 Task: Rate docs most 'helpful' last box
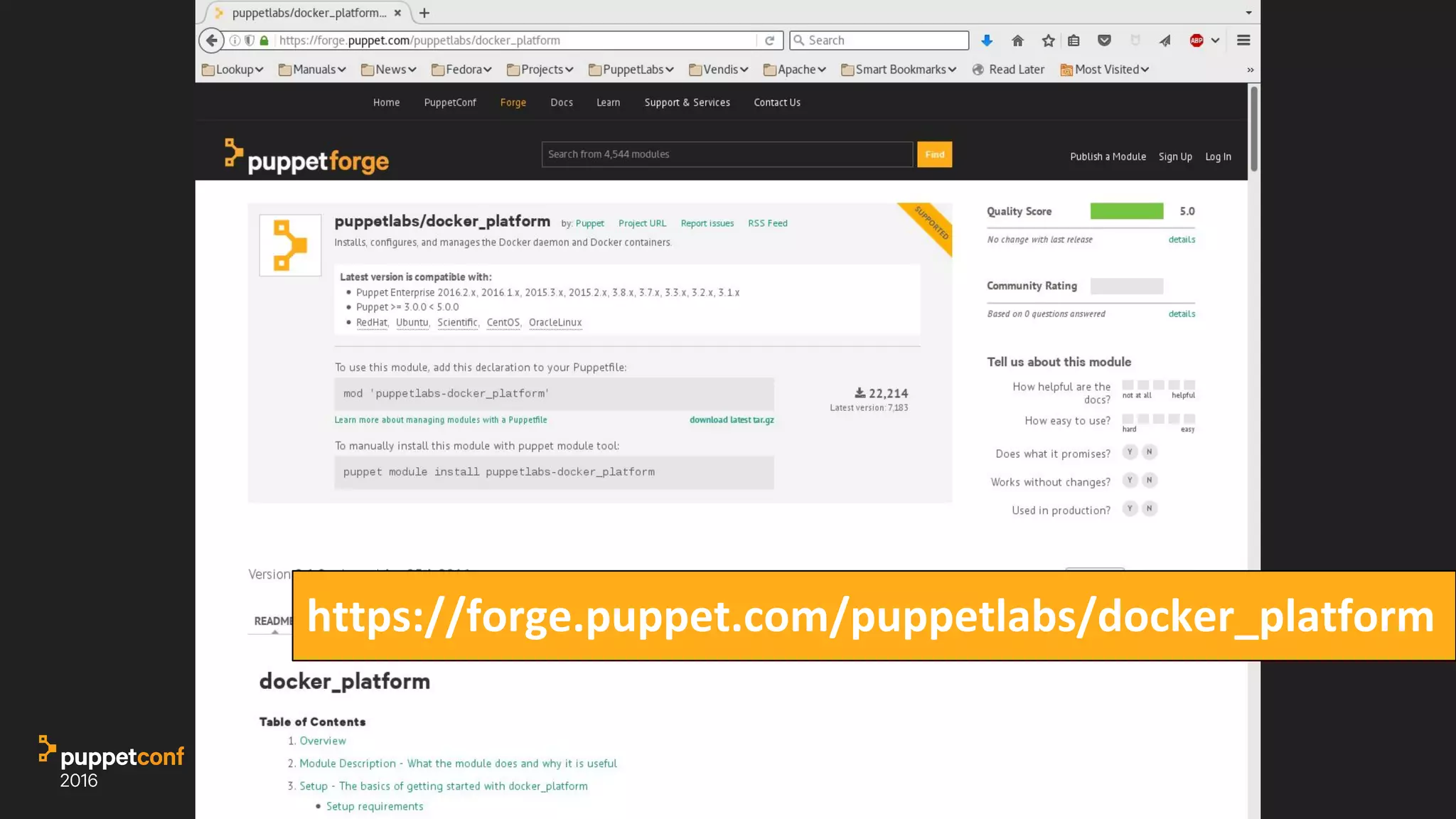[x=1189, y=385]
